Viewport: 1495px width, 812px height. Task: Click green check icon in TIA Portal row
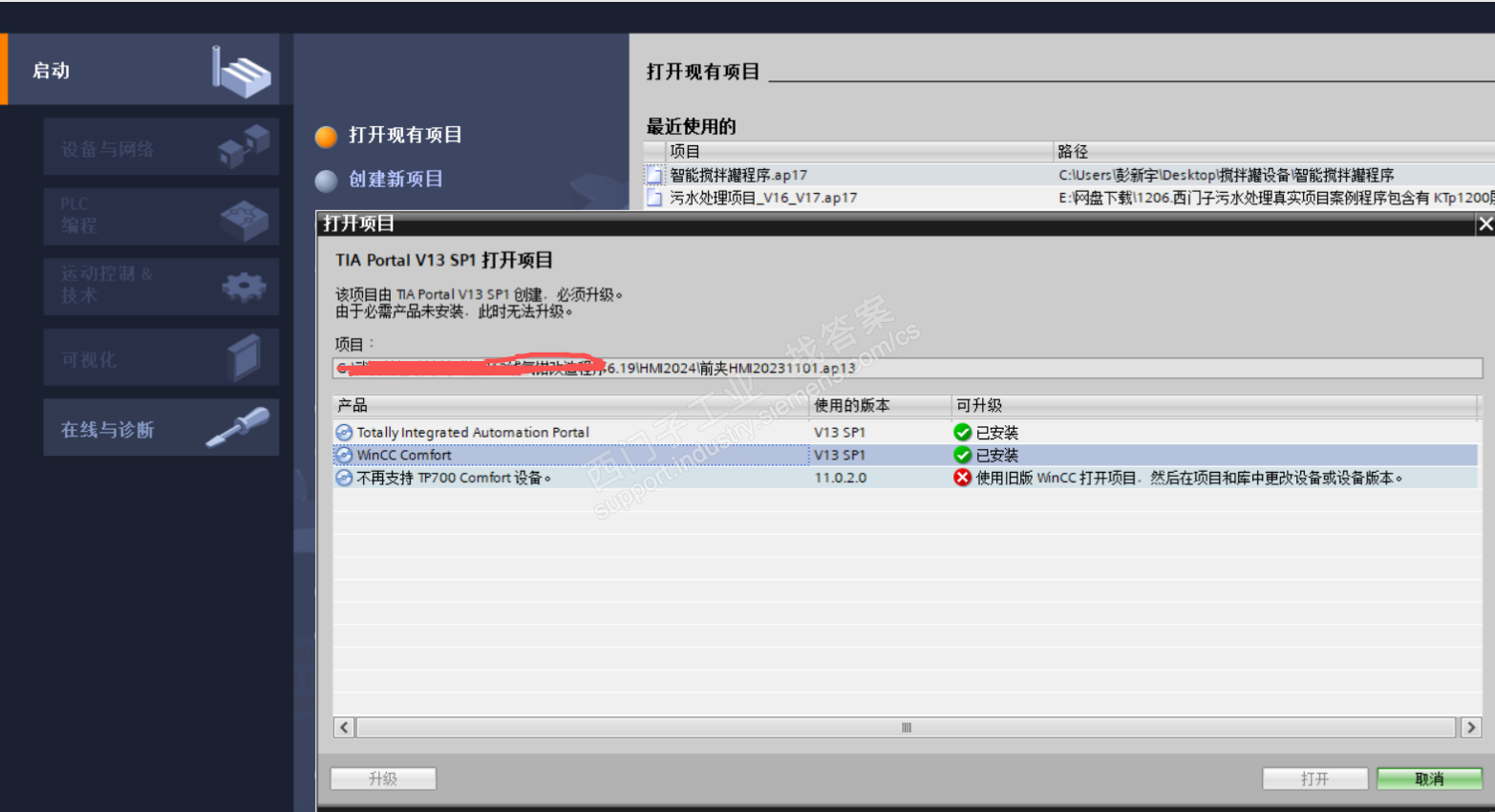tap(962, 433)
